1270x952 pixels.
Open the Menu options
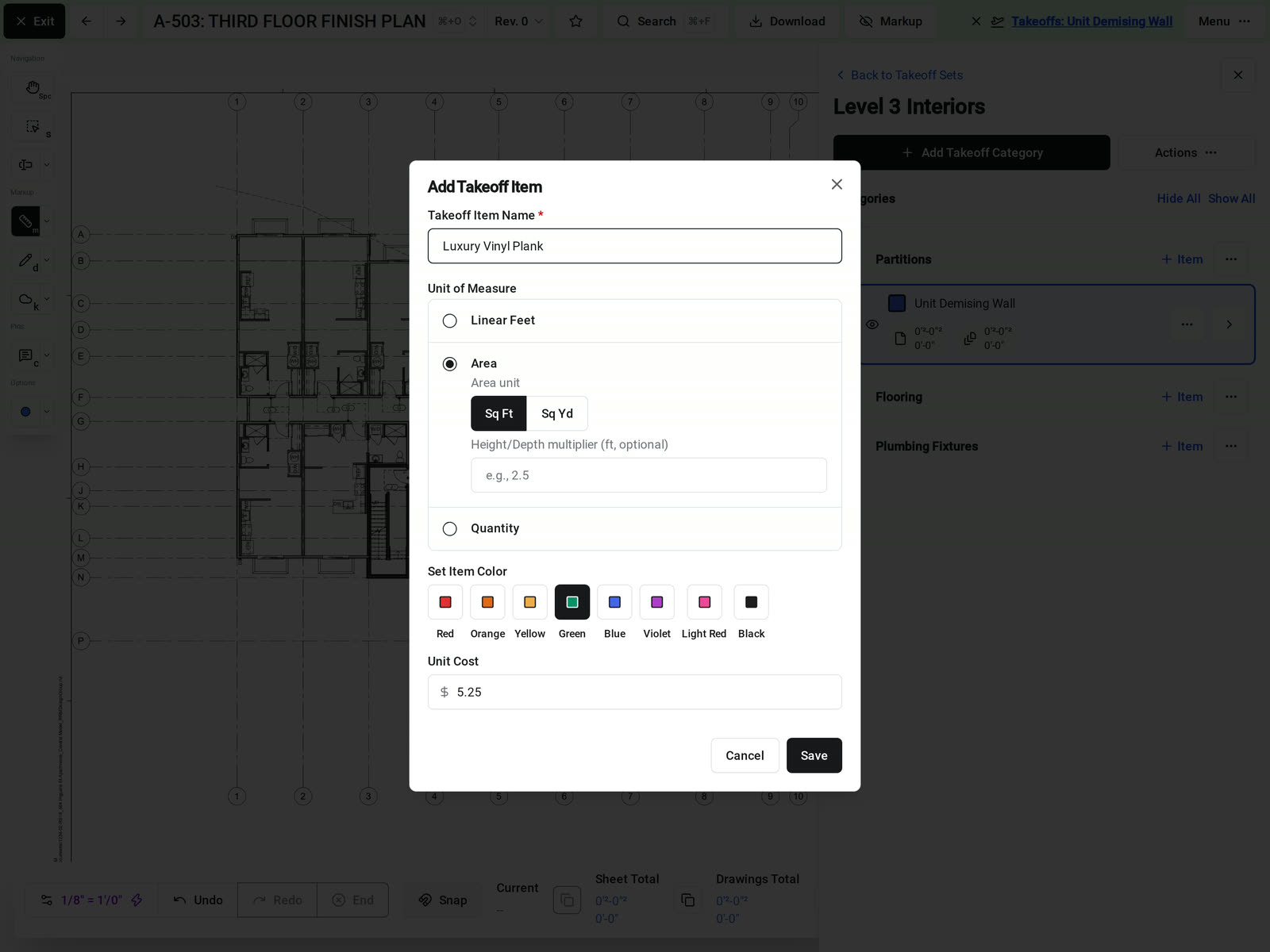[1224, 21]
